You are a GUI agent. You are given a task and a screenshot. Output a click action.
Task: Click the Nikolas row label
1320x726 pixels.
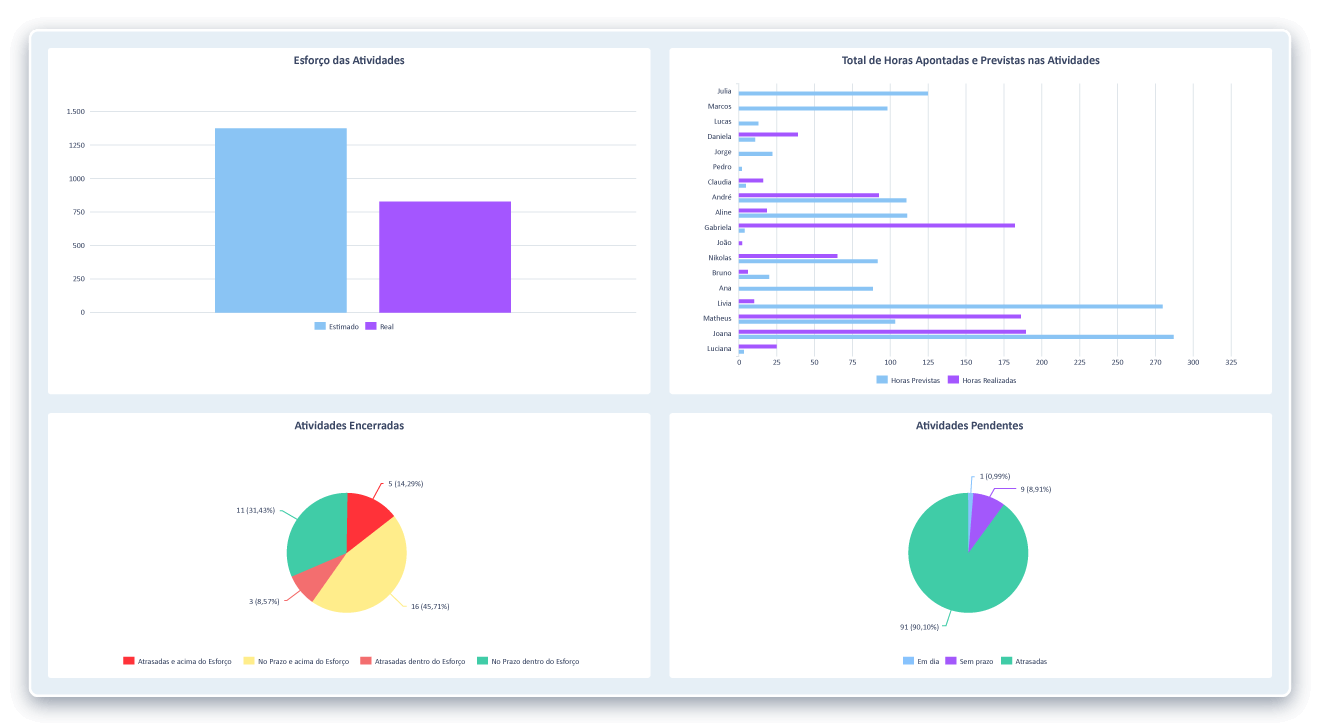tap(719, 258)
